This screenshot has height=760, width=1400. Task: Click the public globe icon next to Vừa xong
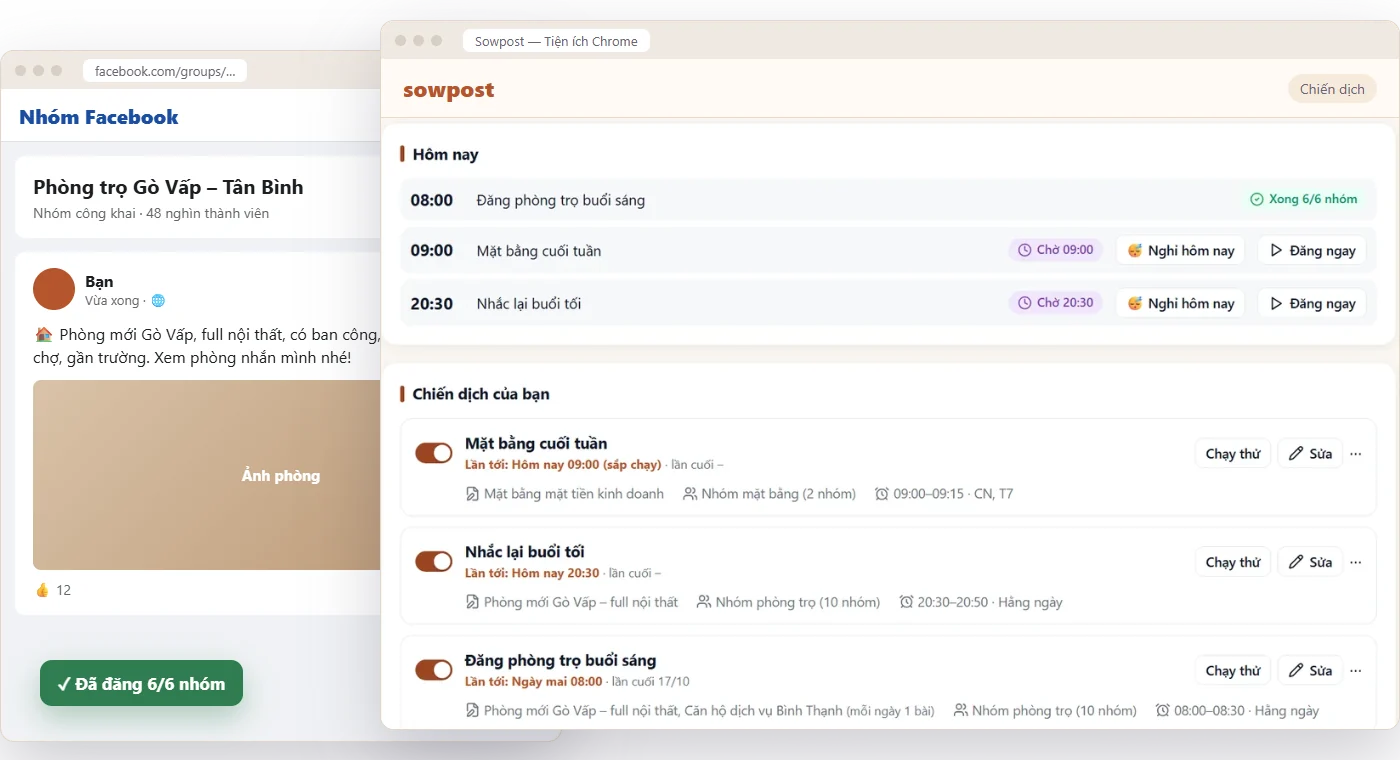click(x=158, y=301)
